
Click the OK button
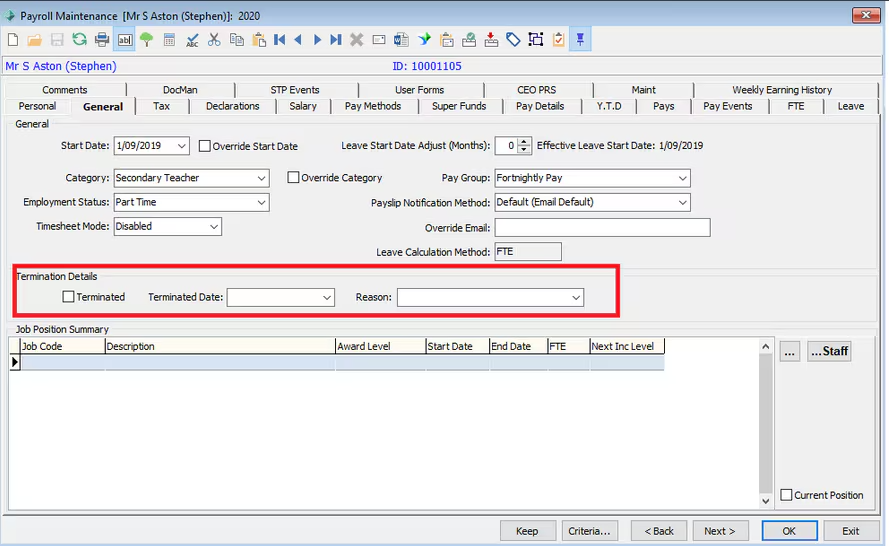789,531
